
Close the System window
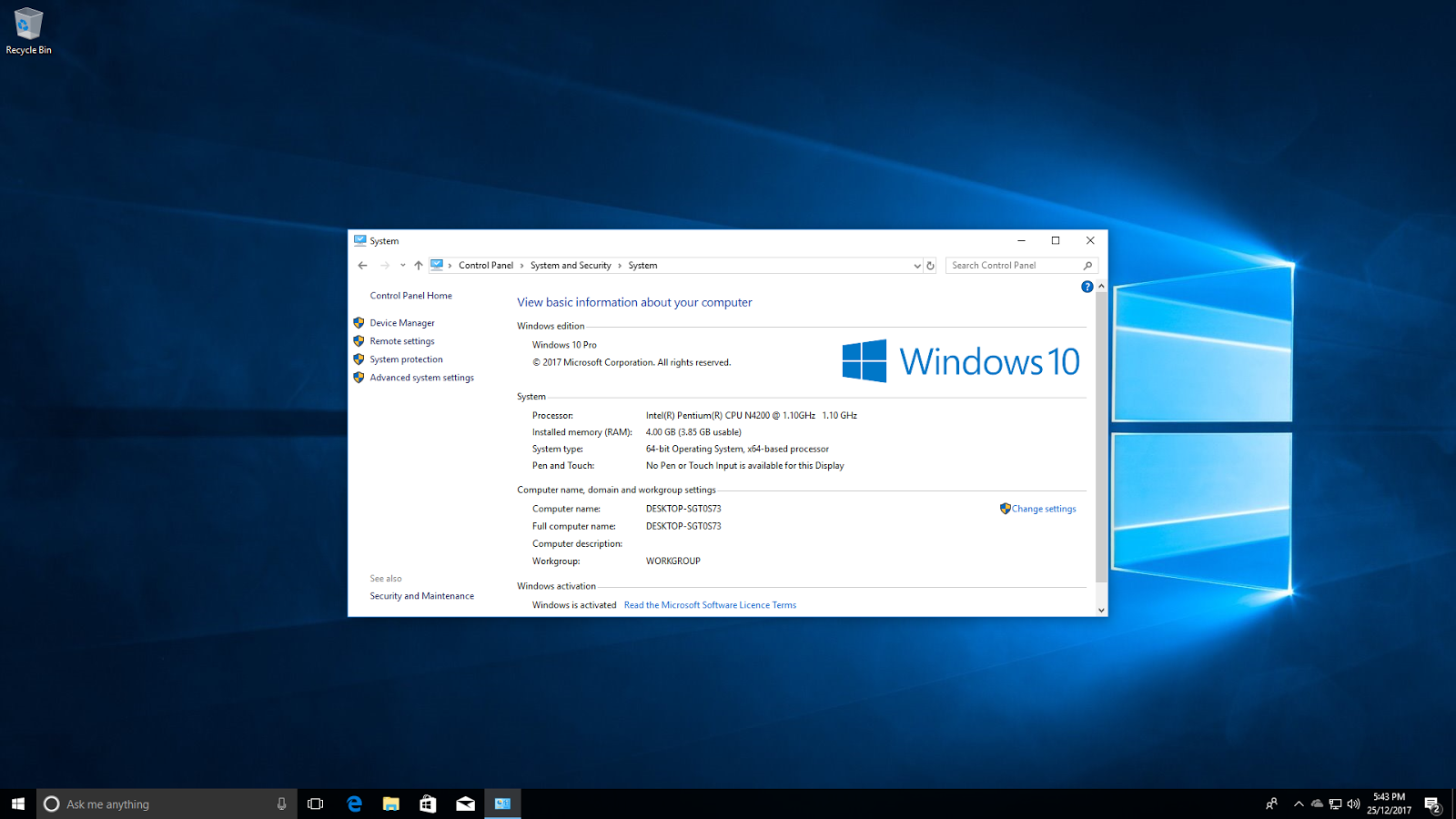1090,241
